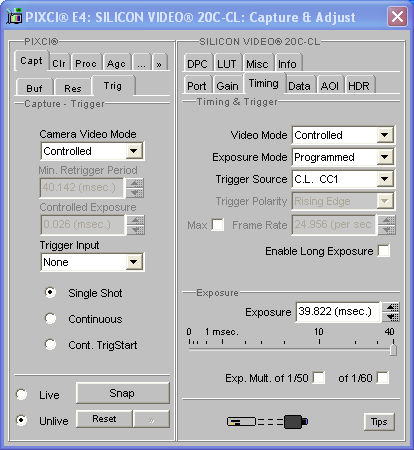This screenshot has width=414, height=450.
Task: Open the Trigger Source dropdown
Action: pyautogui.click(x=385, y=179)
